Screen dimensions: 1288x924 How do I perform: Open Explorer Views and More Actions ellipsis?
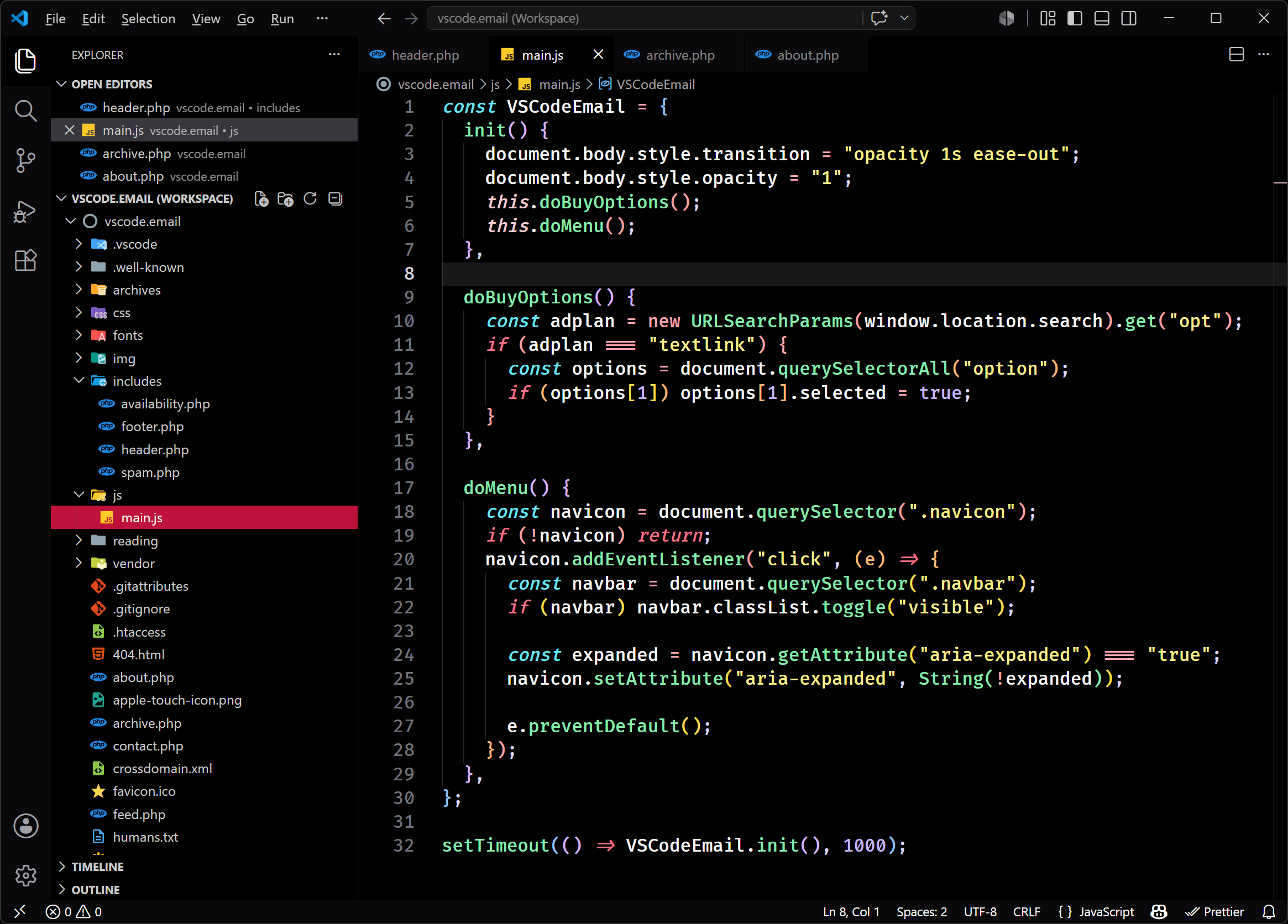334,55
